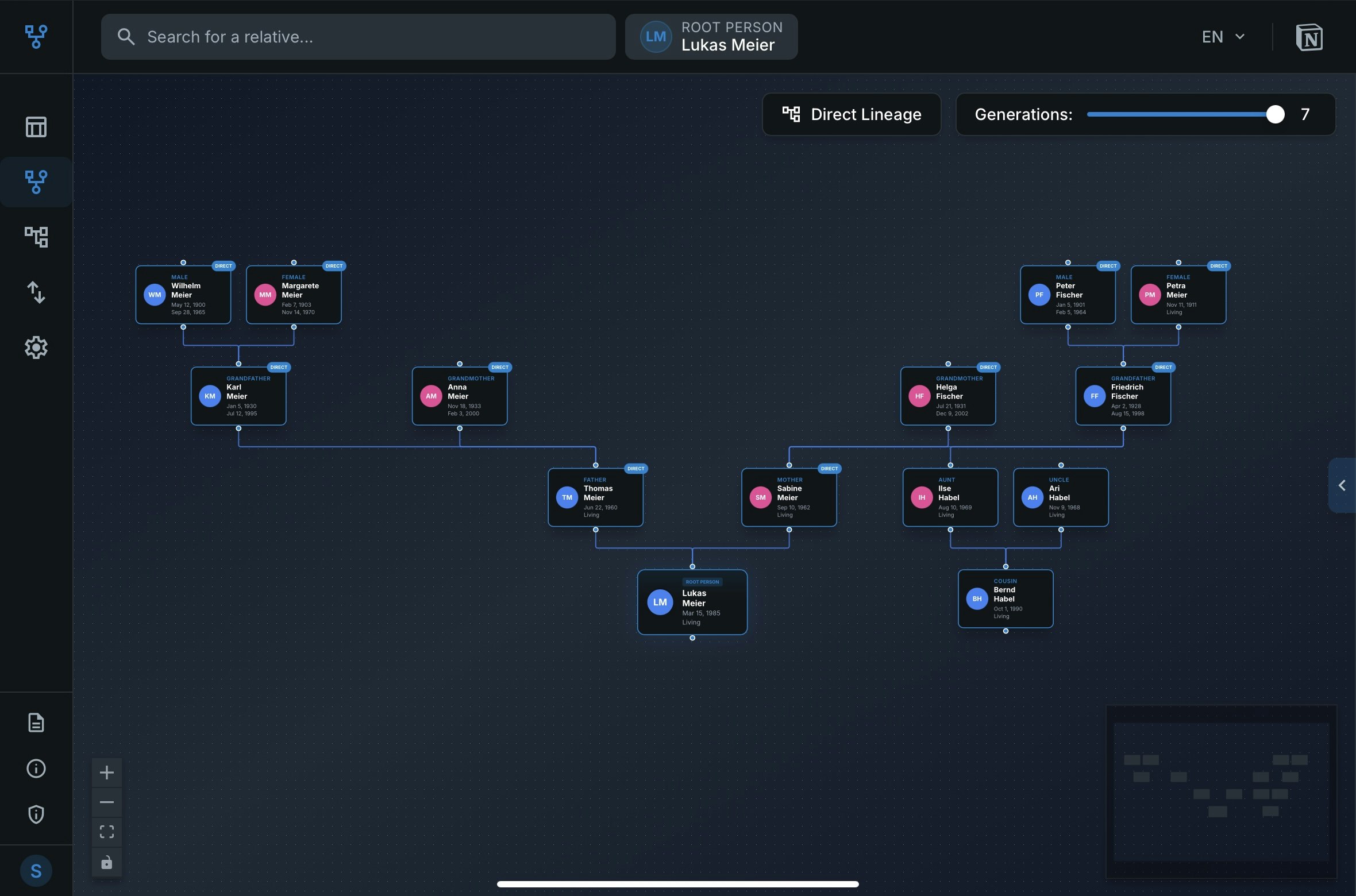Expand the collapsed right side panel chevron
This screenshot has width=1356, height=896.
(x=1342, y=485)
